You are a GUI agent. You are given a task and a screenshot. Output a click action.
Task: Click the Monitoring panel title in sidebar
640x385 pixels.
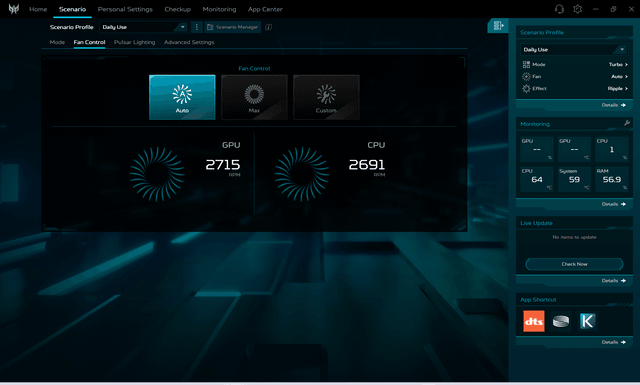pyautogui.click(x=535, y=124)
